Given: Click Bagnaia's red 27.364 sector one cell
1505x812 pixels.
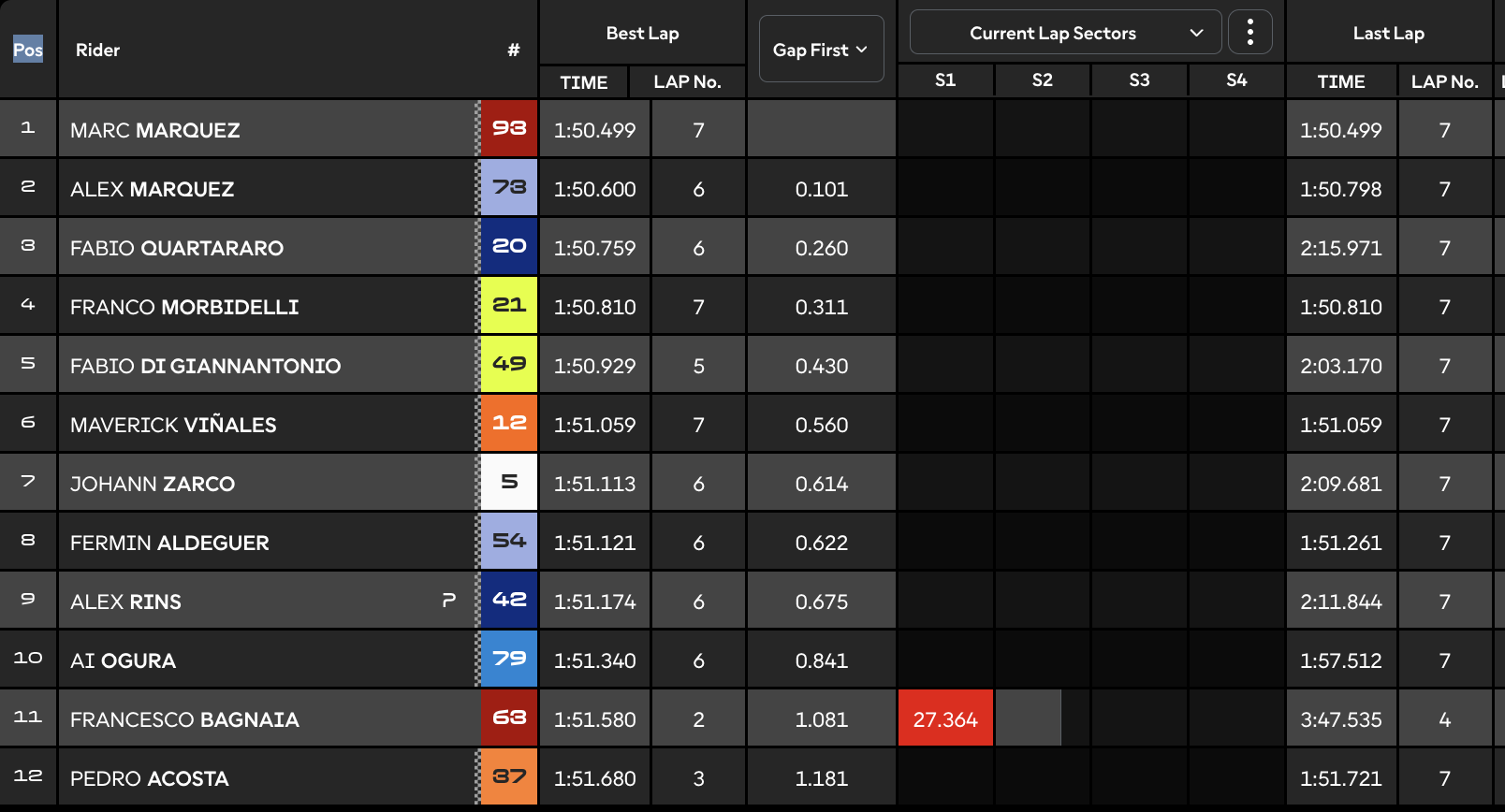Looking at the screenshot, I should (x=945, y=718).
